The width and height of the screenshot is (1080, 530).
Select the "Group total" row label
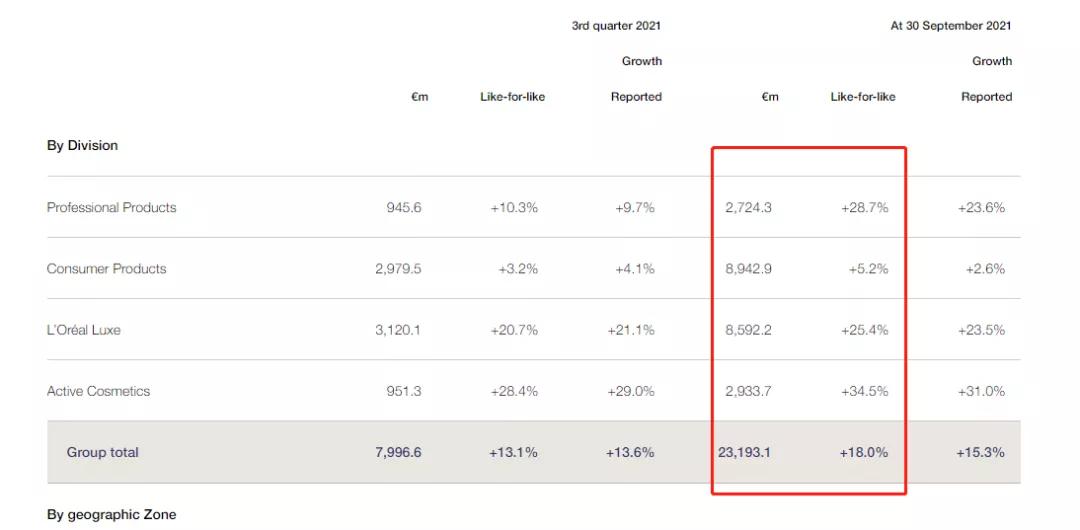coord(102,452)
